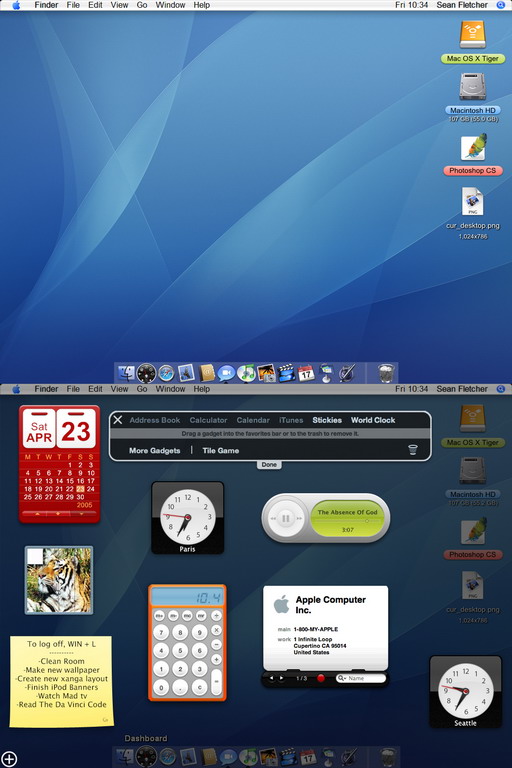
Task: Open search magnifier dropdown in Address Book widget
Action: [341, 678]
